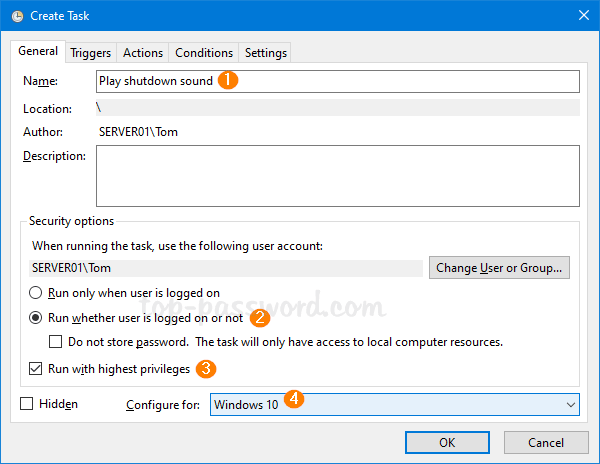Click orange step marker number 3
Viewport: 600px width, 464px height.
point(206,369)
